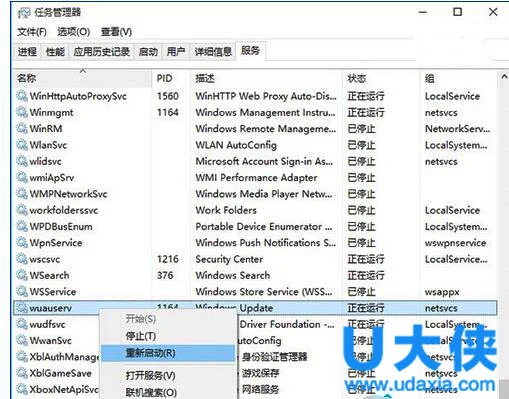Switch to the 进程 tab
The image size is (509, 399).
[x=27, y=52]
